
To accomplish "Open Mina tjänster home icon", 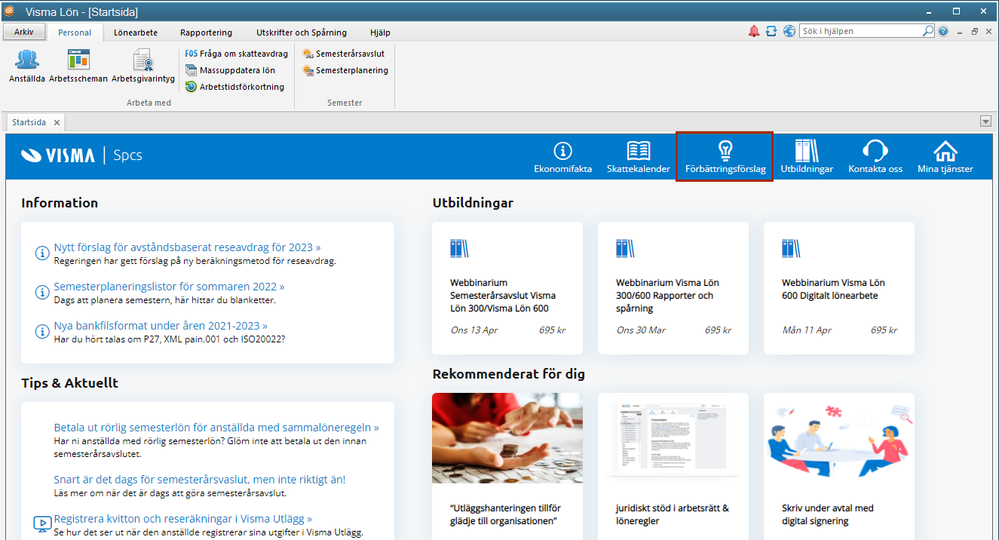I will point(945,157).
